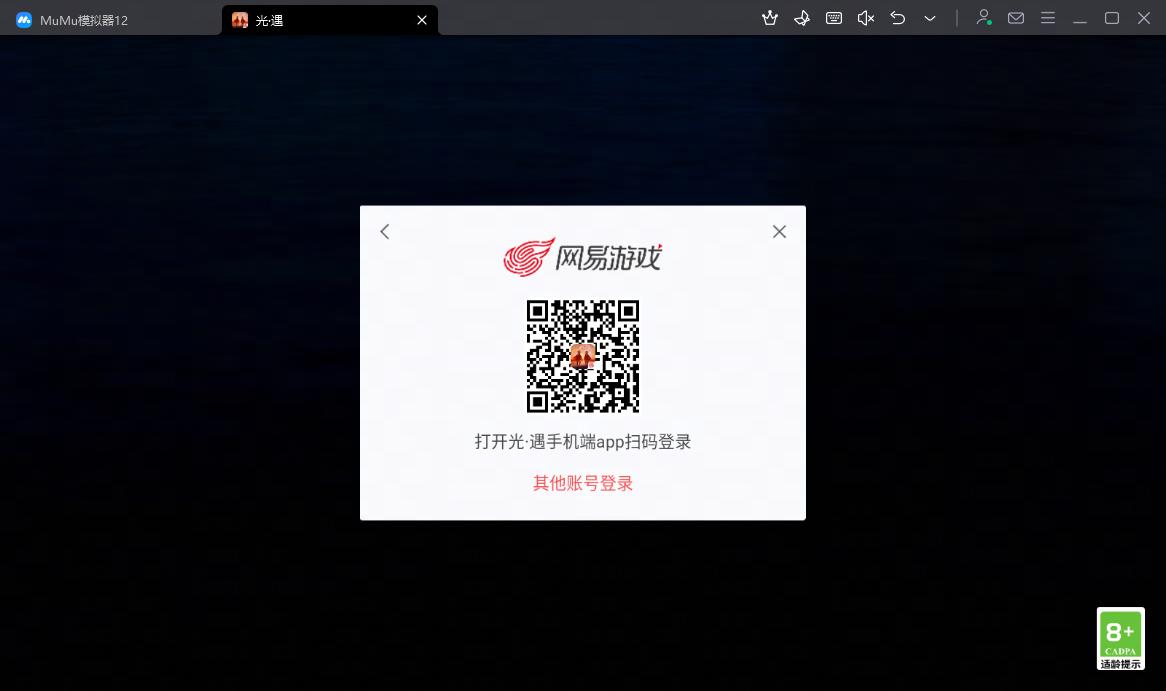Click the game icon inside QR code
Image resolution: width=1166 pixels, height=691 pixels.
click(583, 356)
